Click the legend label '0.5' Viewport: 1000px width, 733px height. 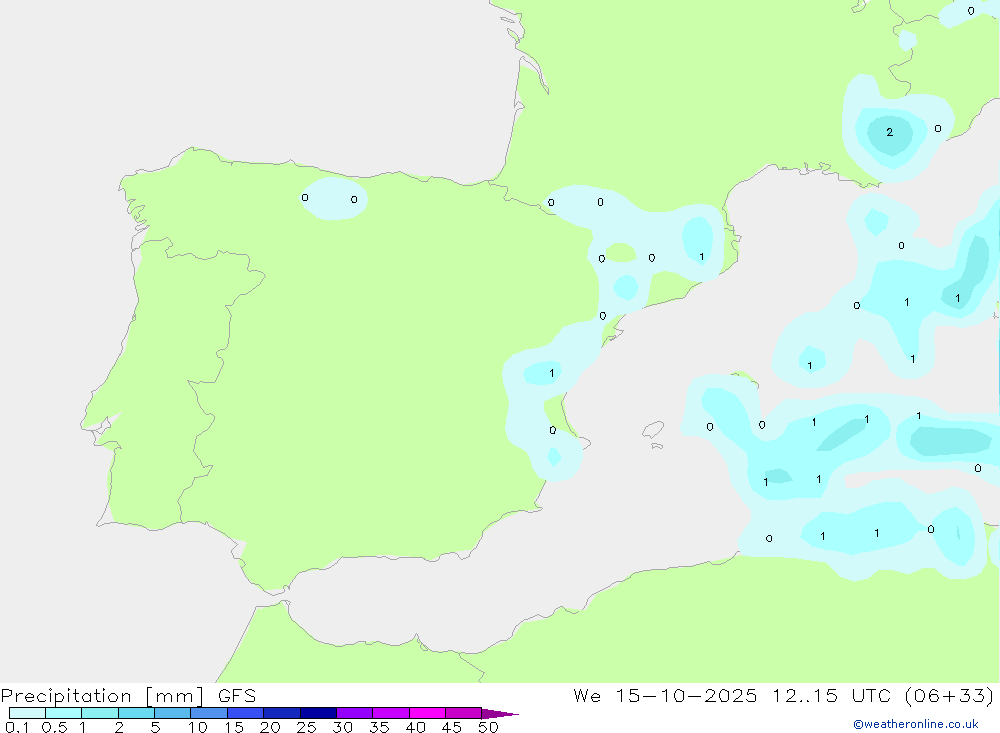tap(54, 727)
